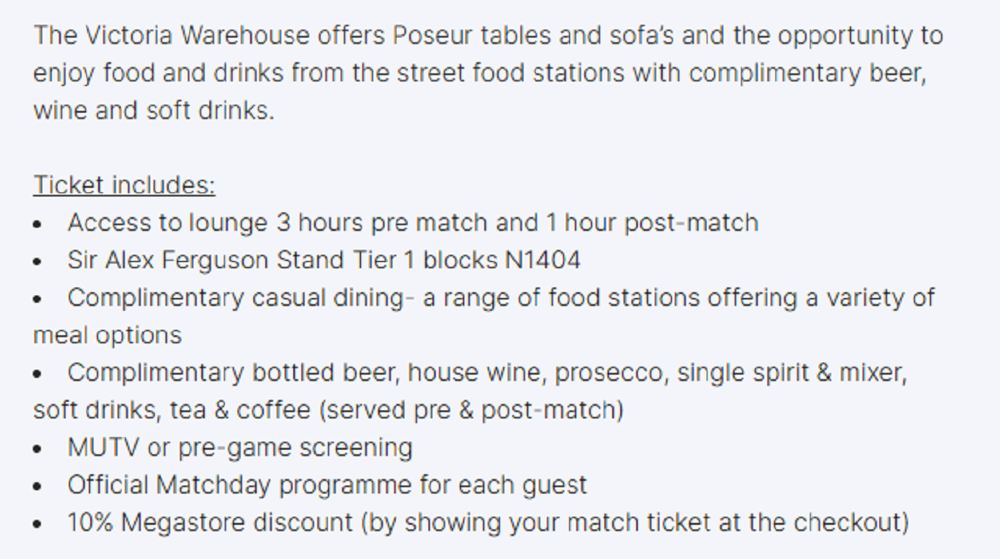The image size is (1000, 559).
Task: Click the bullet before 'MUTV or pre-game screening'
Action: coord(38,448)
